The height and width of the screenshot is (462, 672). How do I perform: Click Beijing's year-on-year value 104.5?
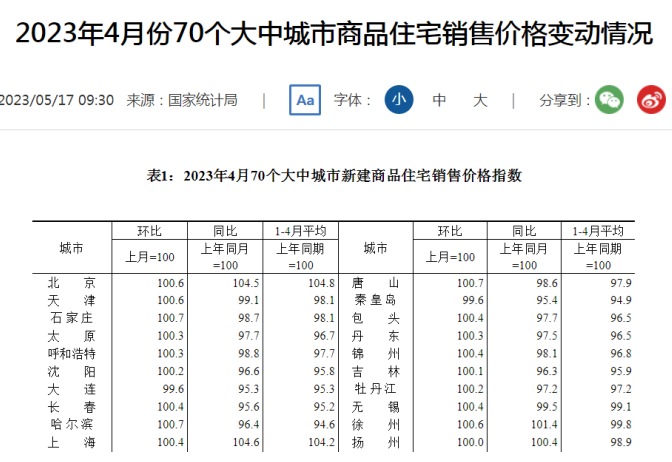(x=246, y=283)
